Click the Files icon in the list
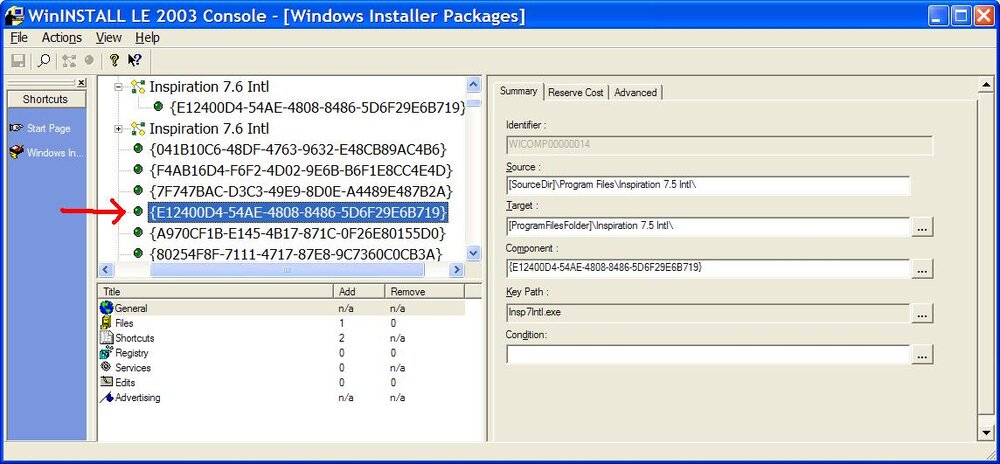Screen dimensions: 1000x464 107,323
